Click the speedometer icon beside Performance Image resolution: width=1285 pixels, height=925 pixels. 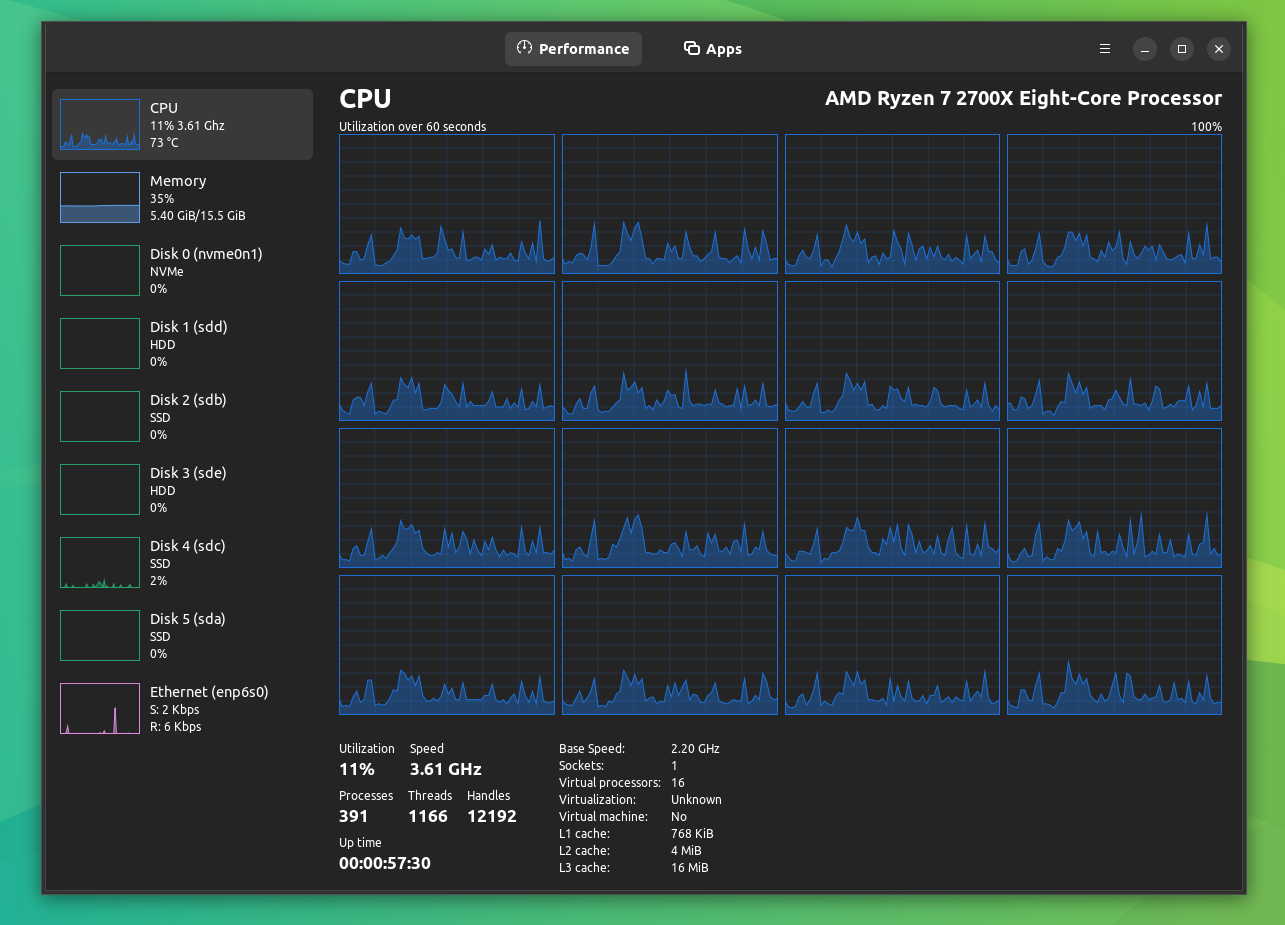click(522, 48)
